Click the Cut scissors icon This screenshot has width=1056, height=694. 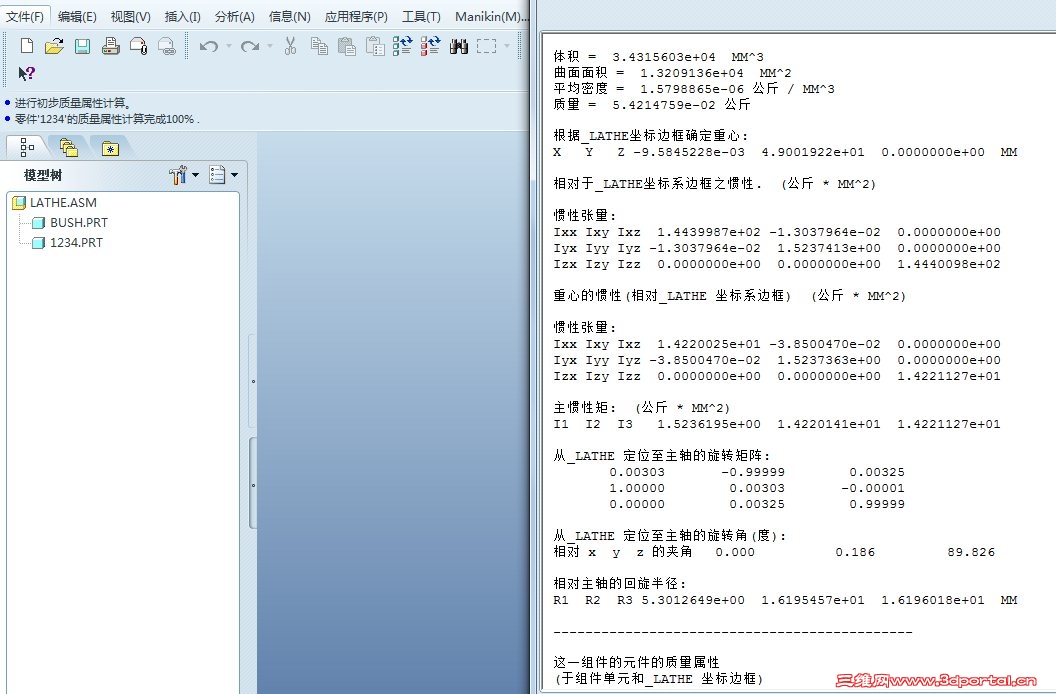[290, 46]
